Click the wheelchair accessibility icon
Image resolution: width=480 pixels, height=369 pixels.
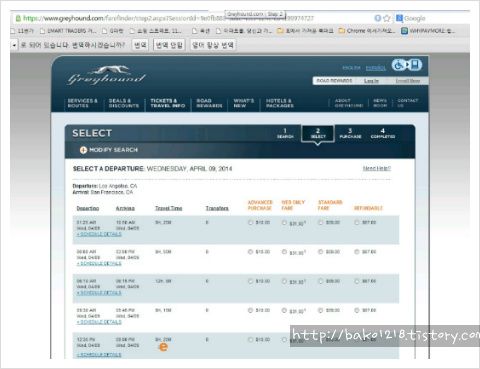coord(398,65)
